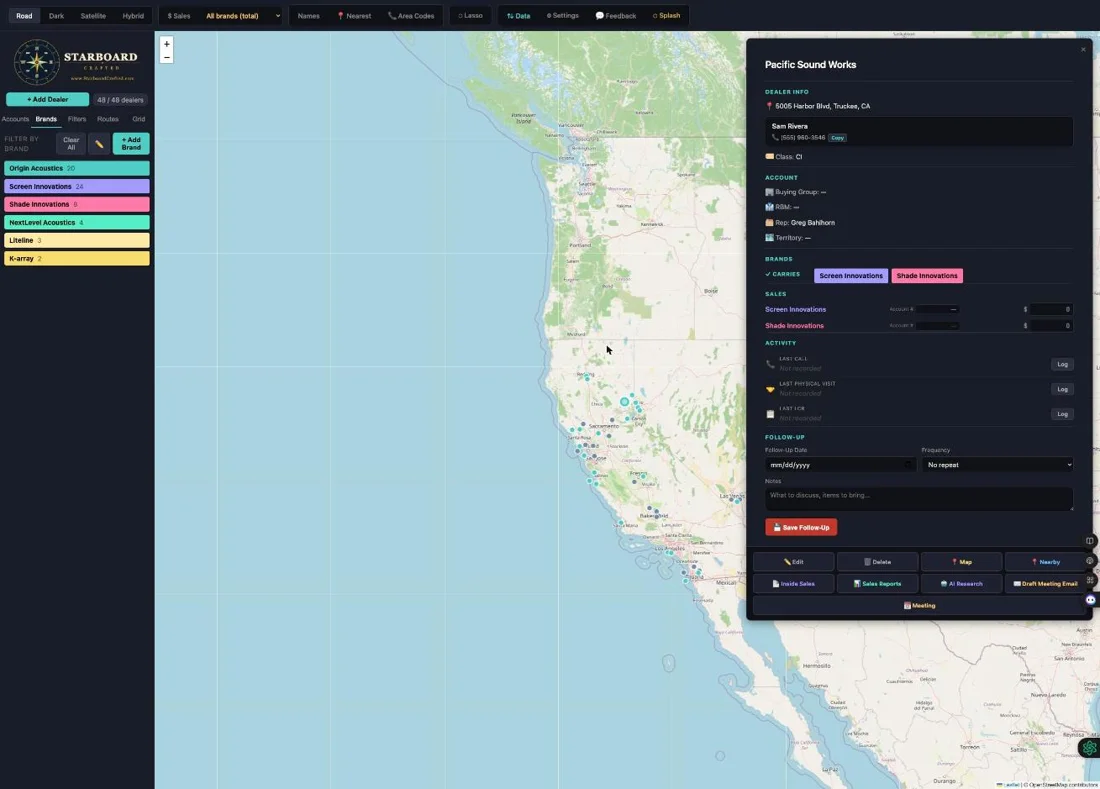Screen dimensions: 1100x789
Task: Filter by NextLevel Acoustics brand
Action: [x=77, y=222]
